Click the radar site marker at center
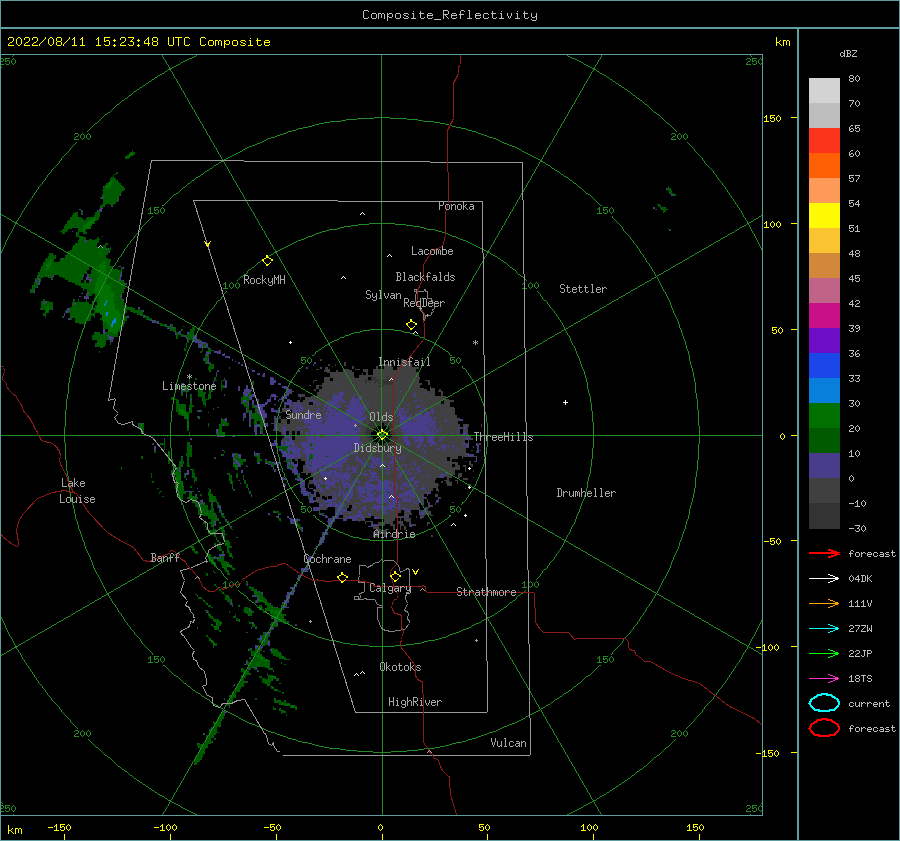900x841 pixels. (x=382, y=435)
